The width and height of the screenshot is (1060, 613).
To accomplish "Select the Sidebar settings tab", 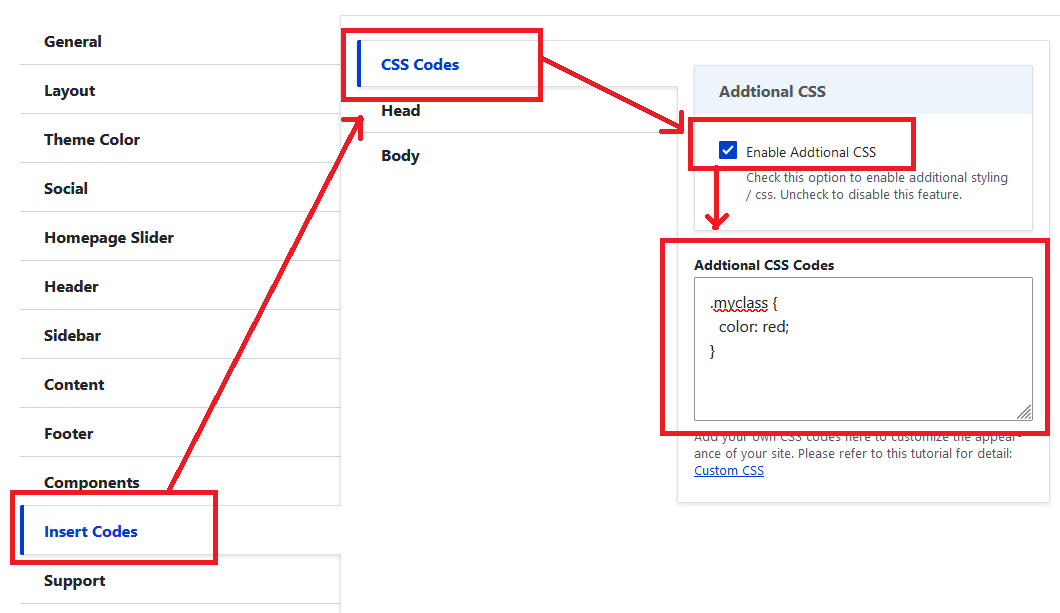I will pos(72,336).
